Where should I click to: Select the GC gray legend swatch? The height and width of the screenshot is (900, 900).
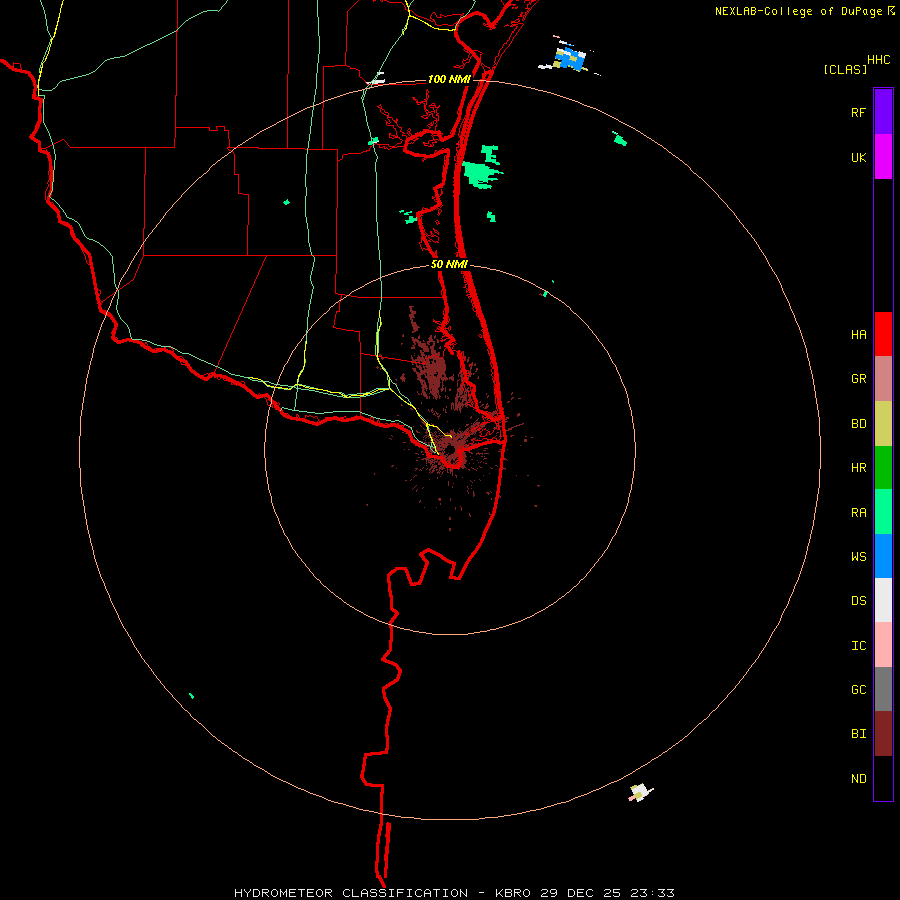pos(883,689)
